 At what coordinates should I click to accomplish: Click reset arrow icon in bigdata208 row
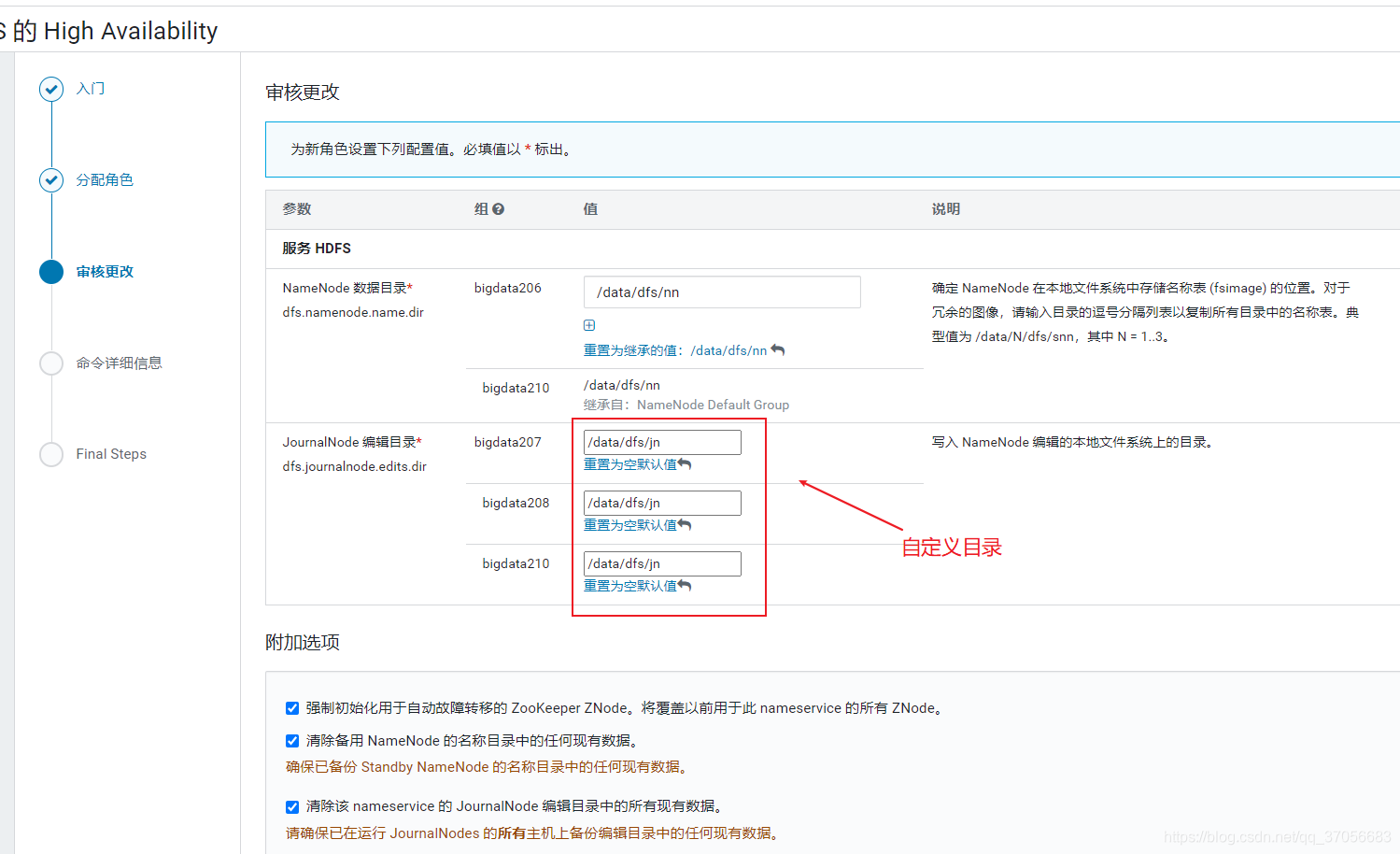pyautogui.click(x=685, y=525)
